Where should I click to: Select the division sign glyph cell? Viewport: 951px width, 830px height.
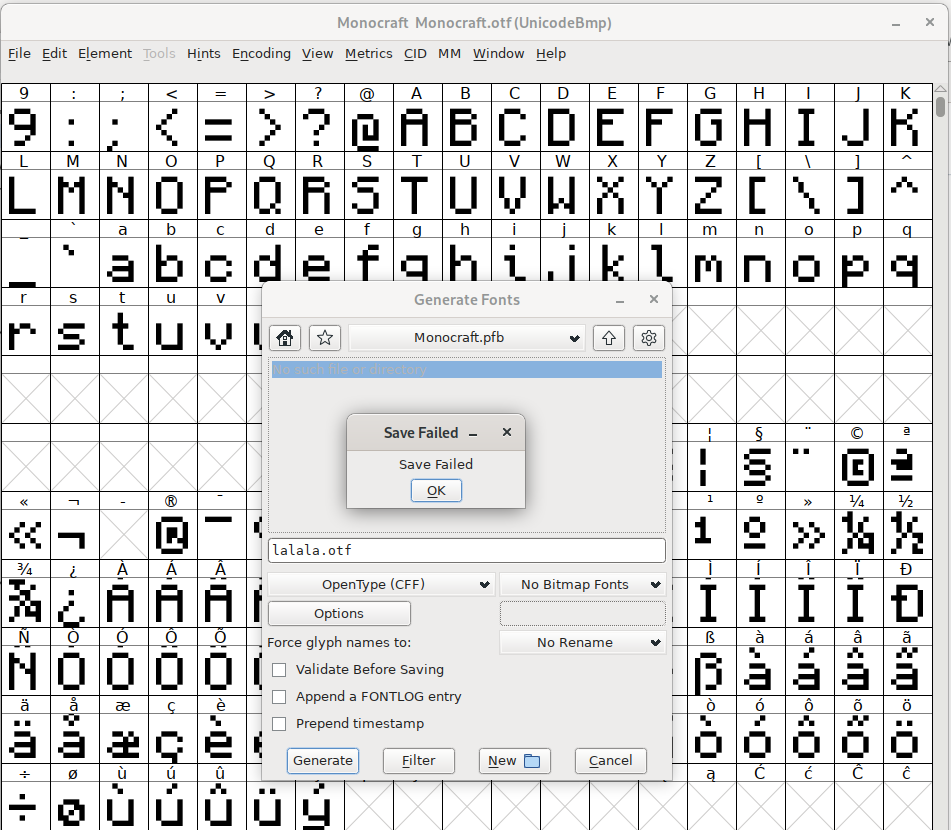coord(24,805)
